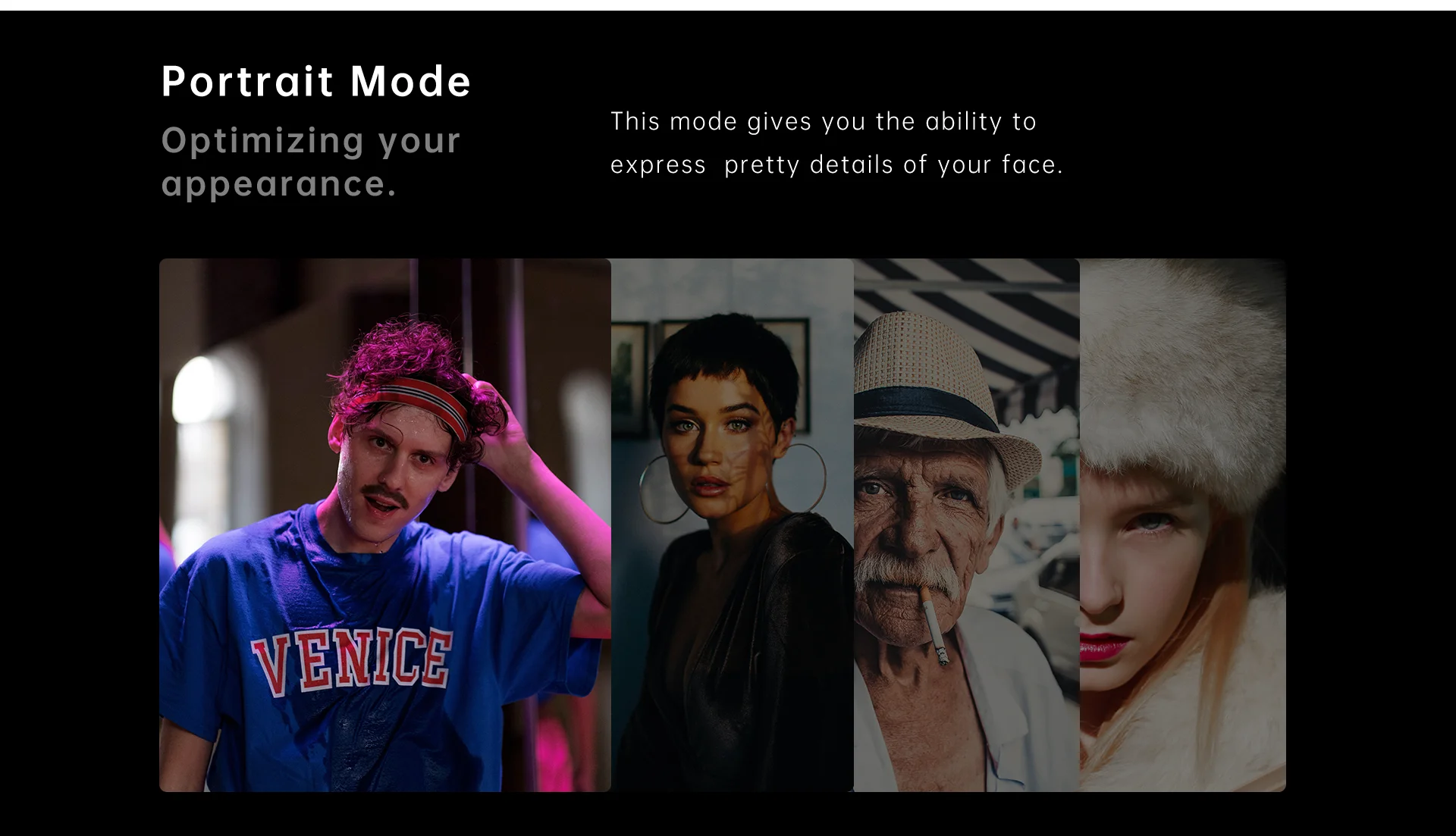
Task: Click the dark band on the straw hat
Action: [925, 408]
